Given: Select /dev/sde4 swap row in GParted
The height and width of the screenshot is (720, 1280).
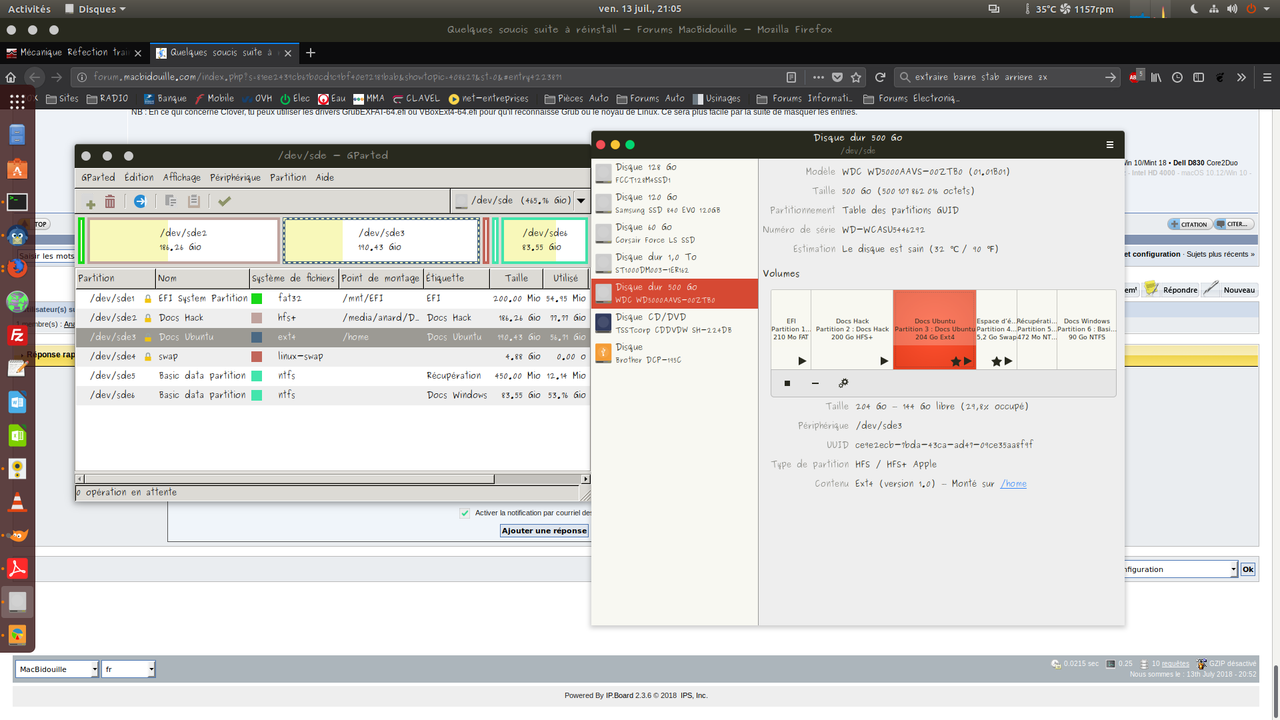Looking at the screenshot, I should click(332, 356).
